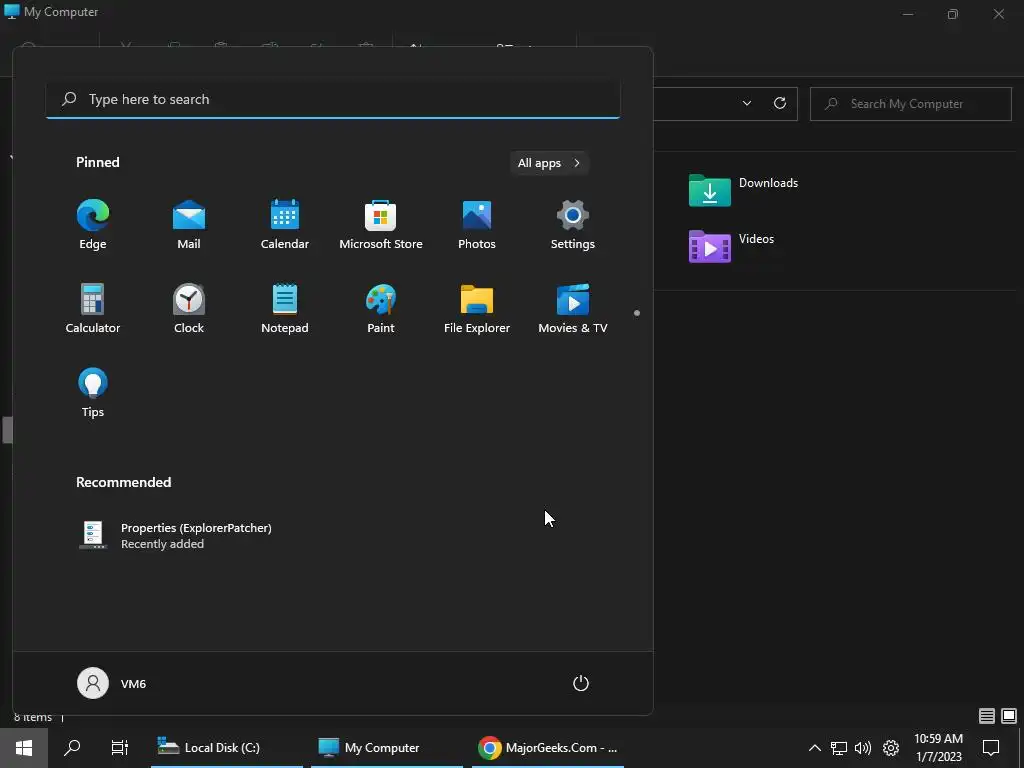
Task: Open Properties (ExplorerPatcher) recommended item
Action: [x=175, y=536]
